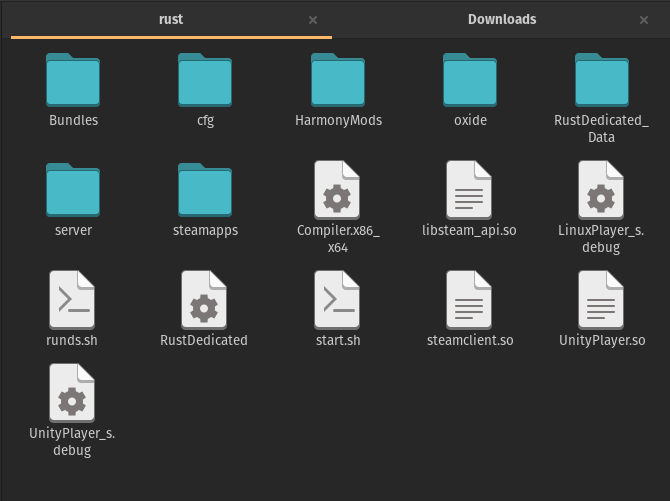
Task: Select the LinuxPlayer_s.debug file
Action: pyautogui.click(x=601, y=190)
